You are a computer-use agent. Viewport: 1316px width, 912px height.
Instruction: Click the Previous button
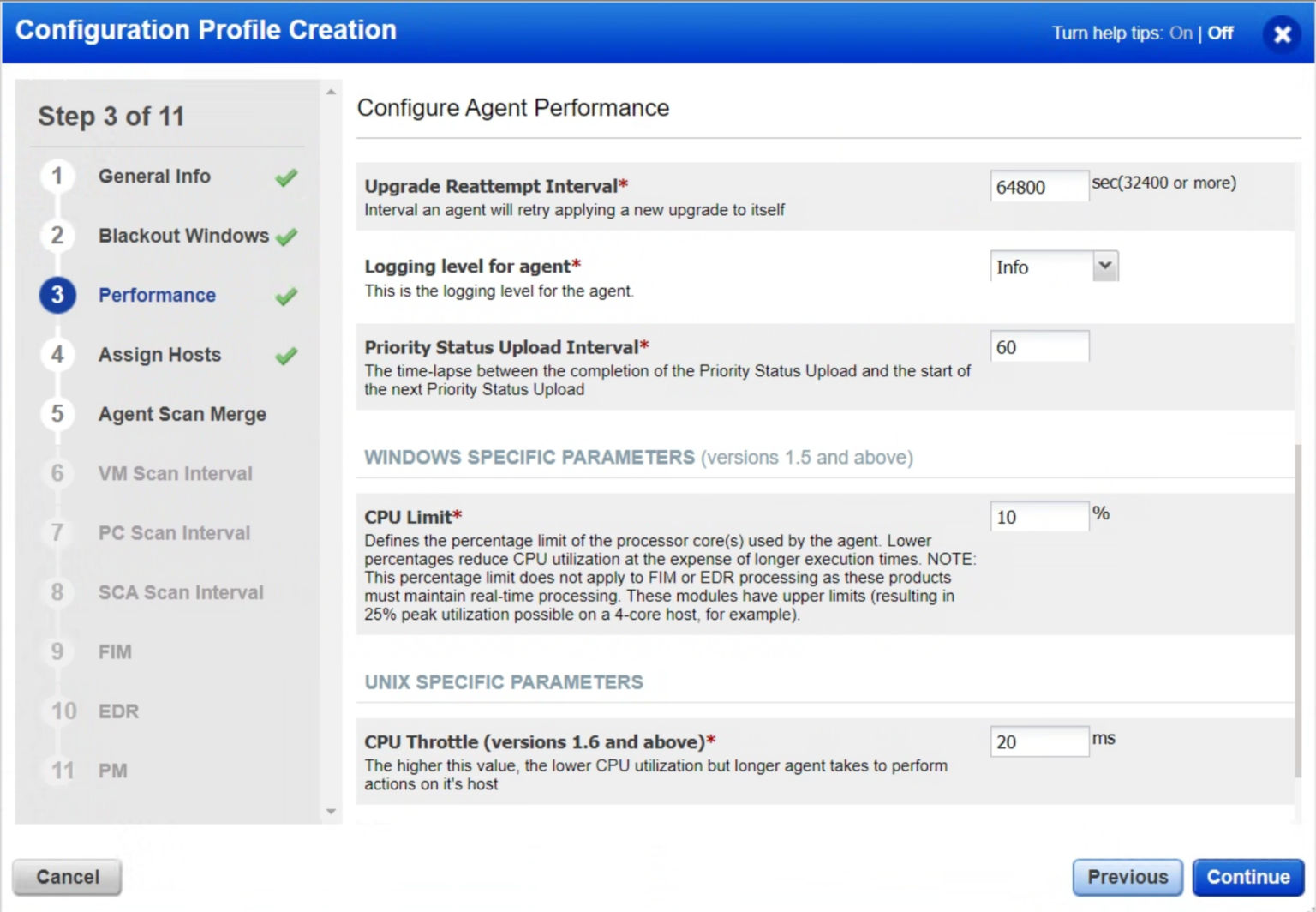pyautogui.click(x=1128, y=877)
